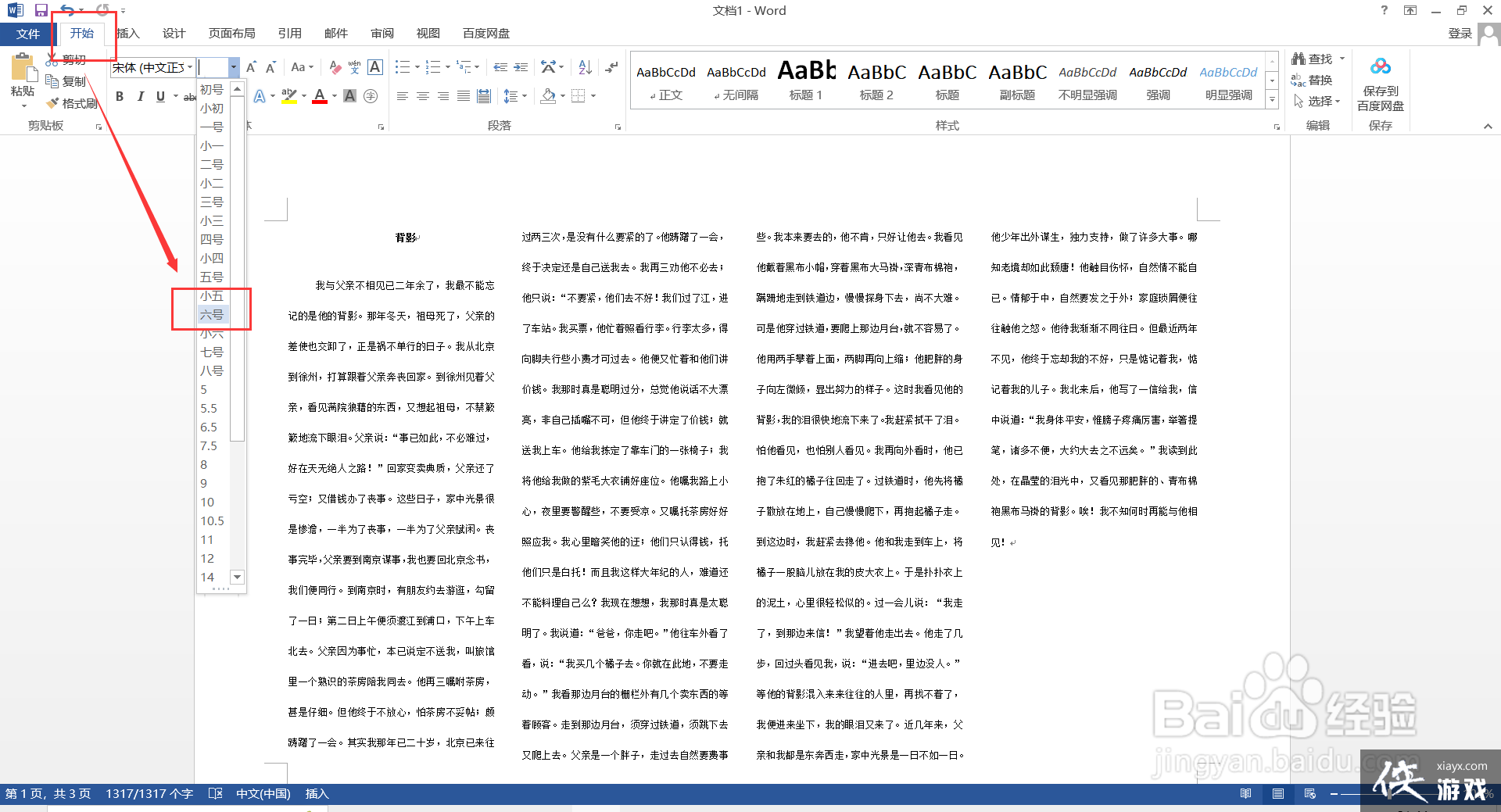Toggle bold formatting
1501x812 pixels.
pyautogui.click(x=120, y=96)
